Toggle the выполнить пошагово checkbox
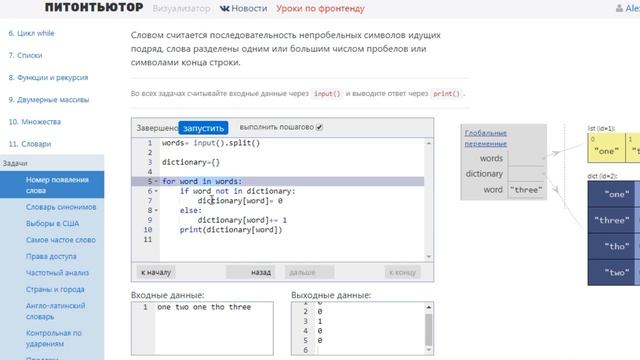 (319, 127)
